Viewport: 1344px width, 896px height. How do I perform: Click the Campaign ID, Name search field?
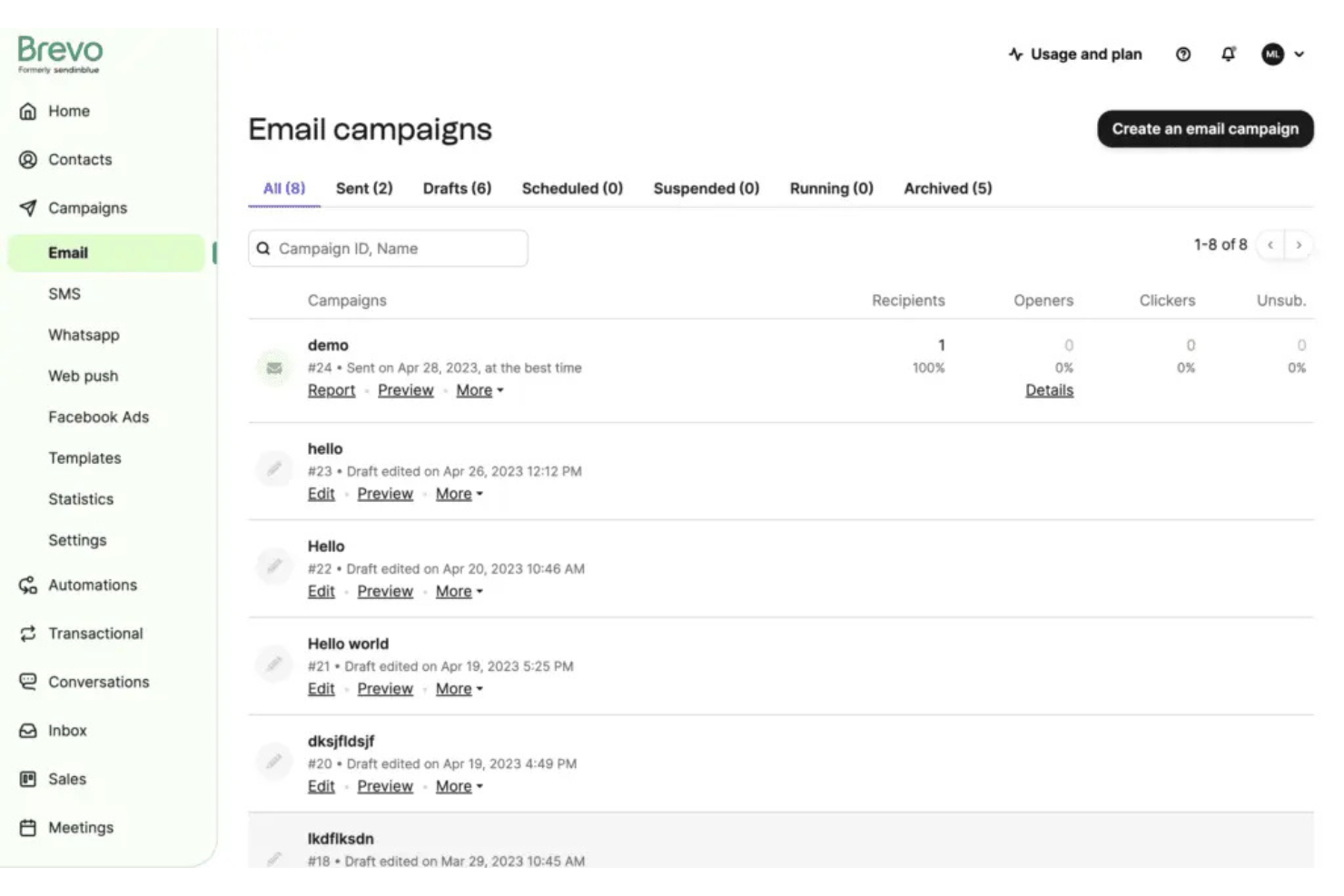(388, 249)
